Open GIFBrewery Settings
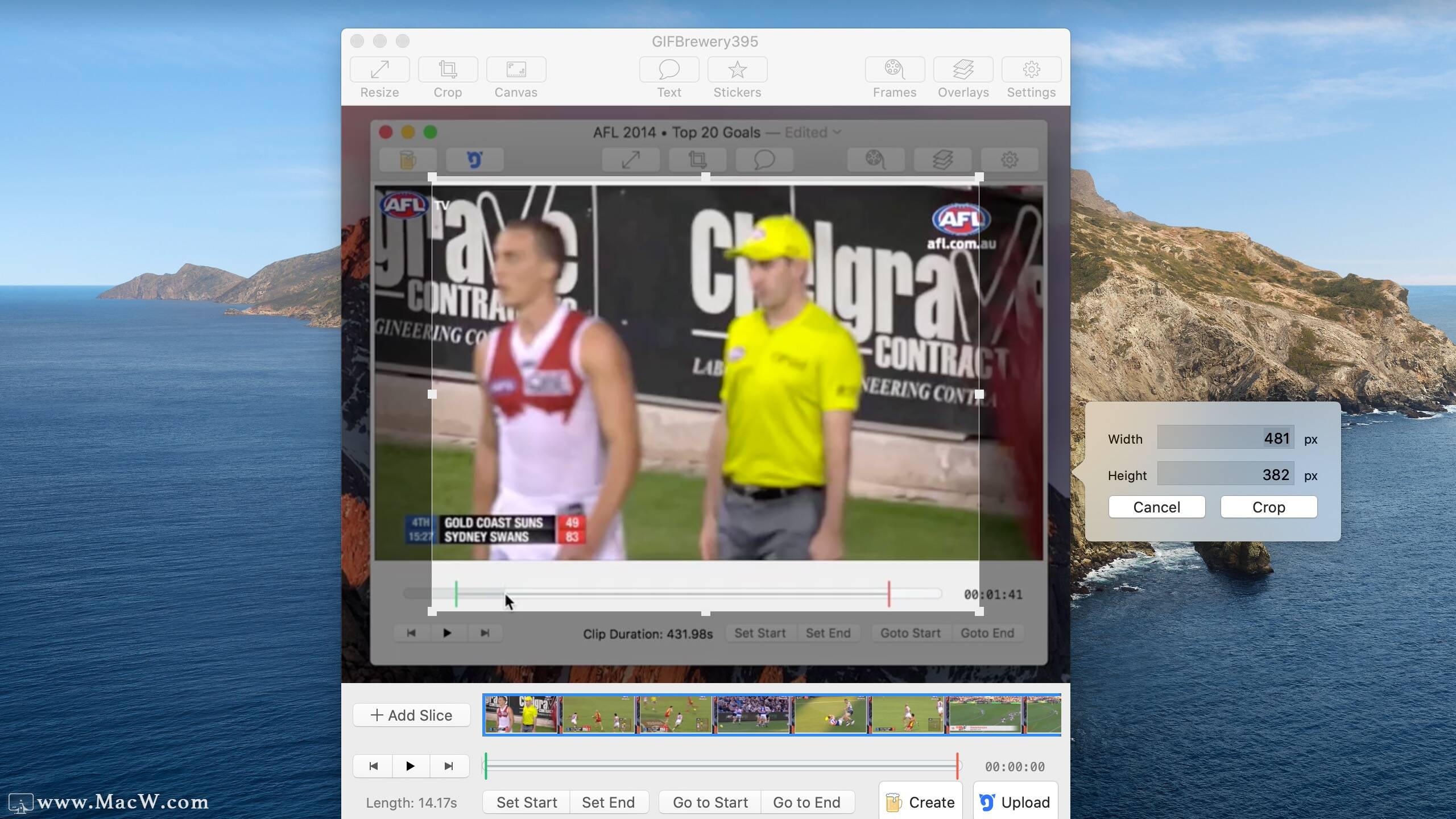Screen dimensions: 1456x819 (x=1031, y=69)
